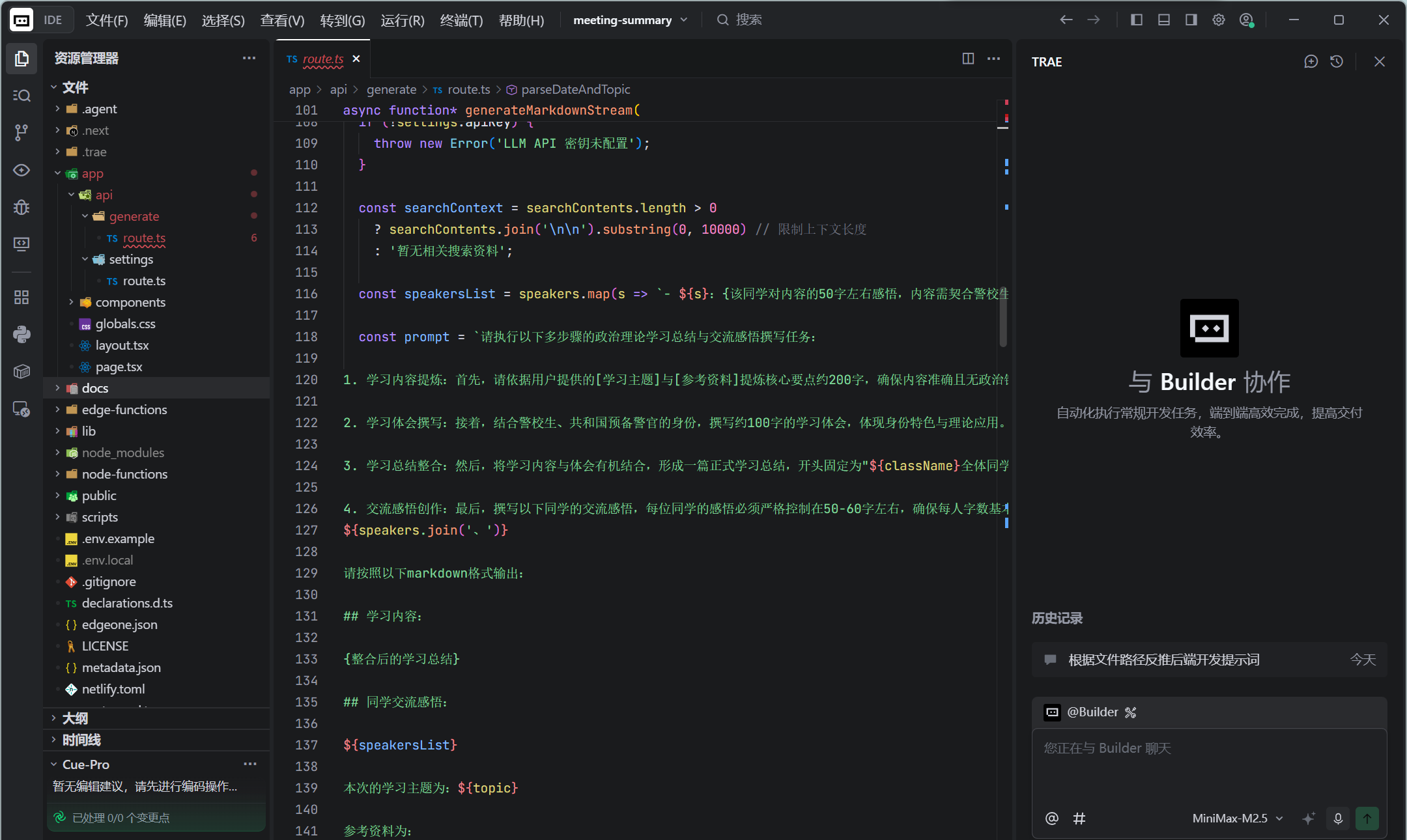Open chat history clock icon
Viewport: 1407px width, 840px height.
pos(1337,62)
